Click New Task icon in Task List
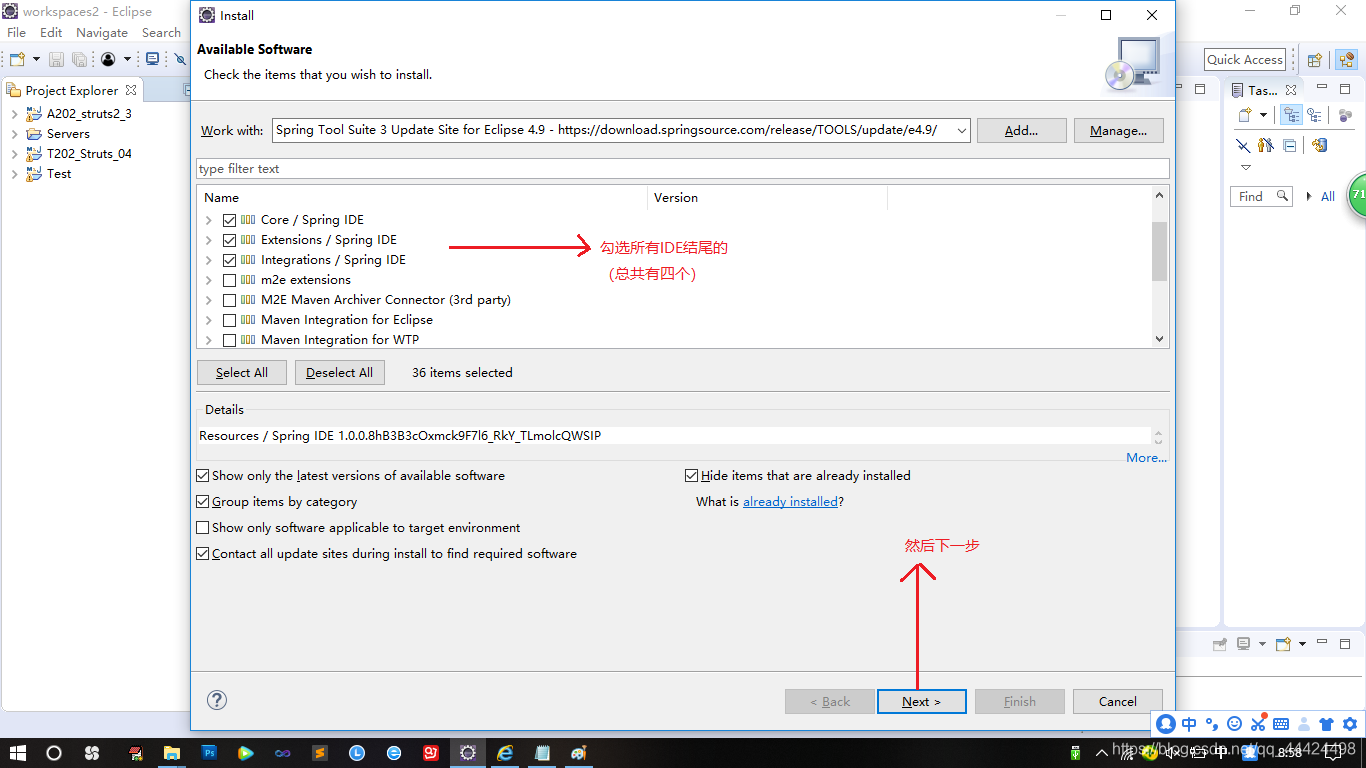1366x768 pixels. click(x=1245, y=115)
